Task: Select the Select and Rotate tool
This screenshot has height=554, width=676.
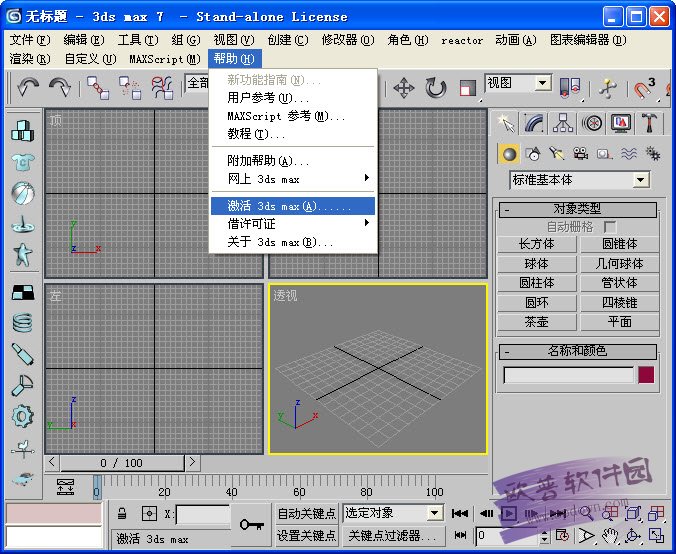Action: pyautogui.click(x=435, y=88)
